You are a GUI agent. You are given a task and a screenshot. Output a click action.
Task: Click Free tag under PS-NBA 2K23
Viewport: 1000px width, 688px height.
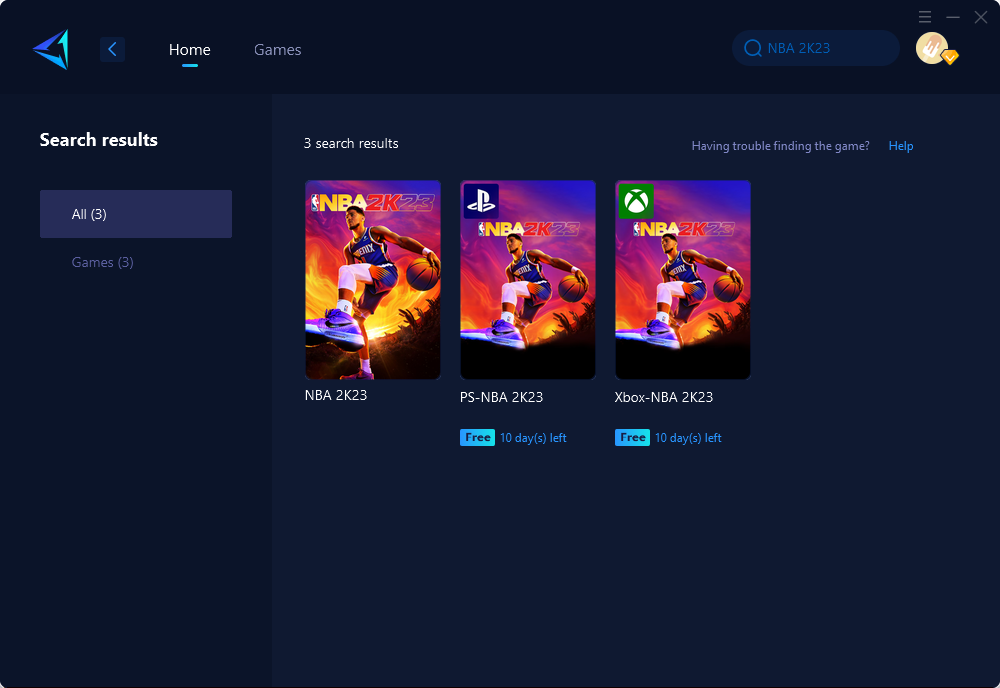click(x=477, y=437)
